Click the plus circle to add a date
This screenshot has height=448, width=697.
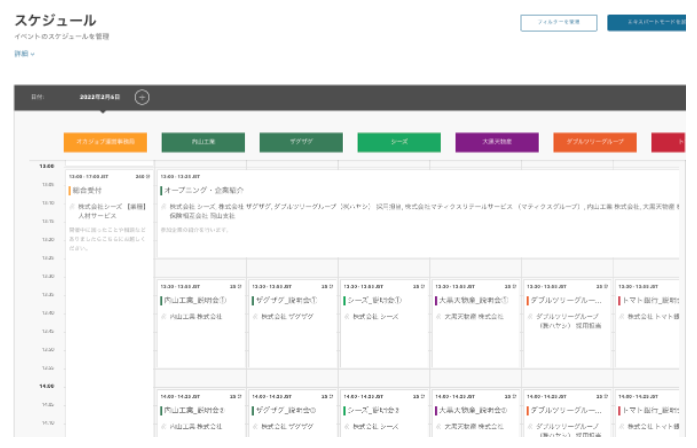142,97
